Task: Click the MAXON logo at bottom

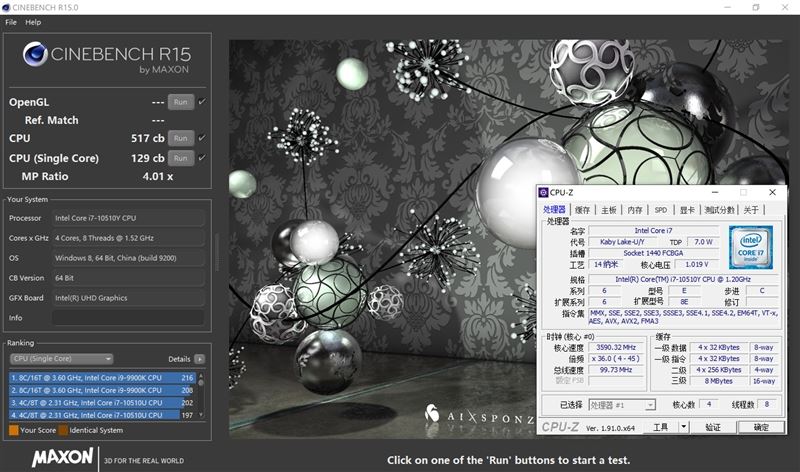Action: tap(63, 457)
